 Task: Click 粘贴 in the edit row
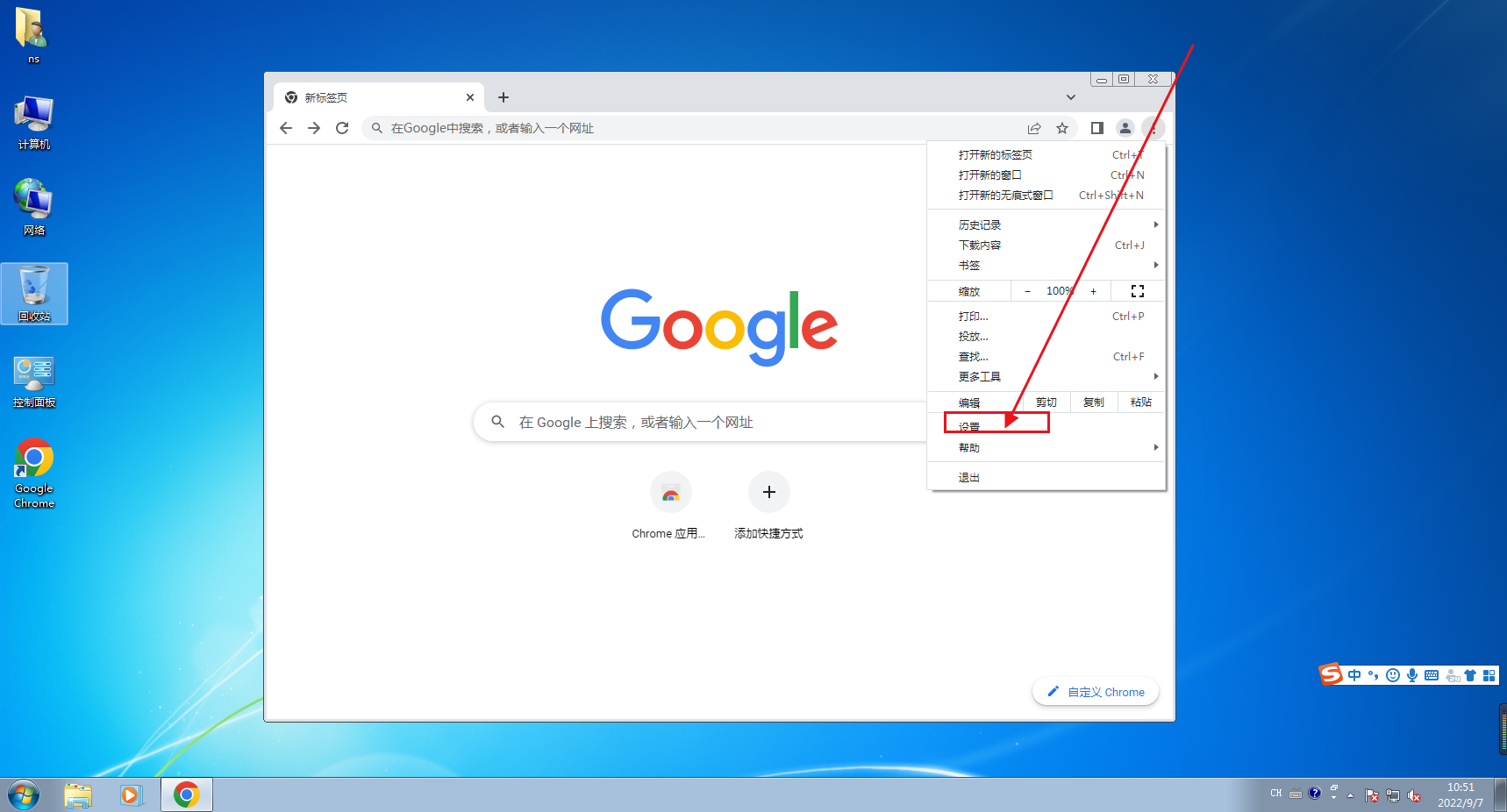click(x=1141, y=402)
